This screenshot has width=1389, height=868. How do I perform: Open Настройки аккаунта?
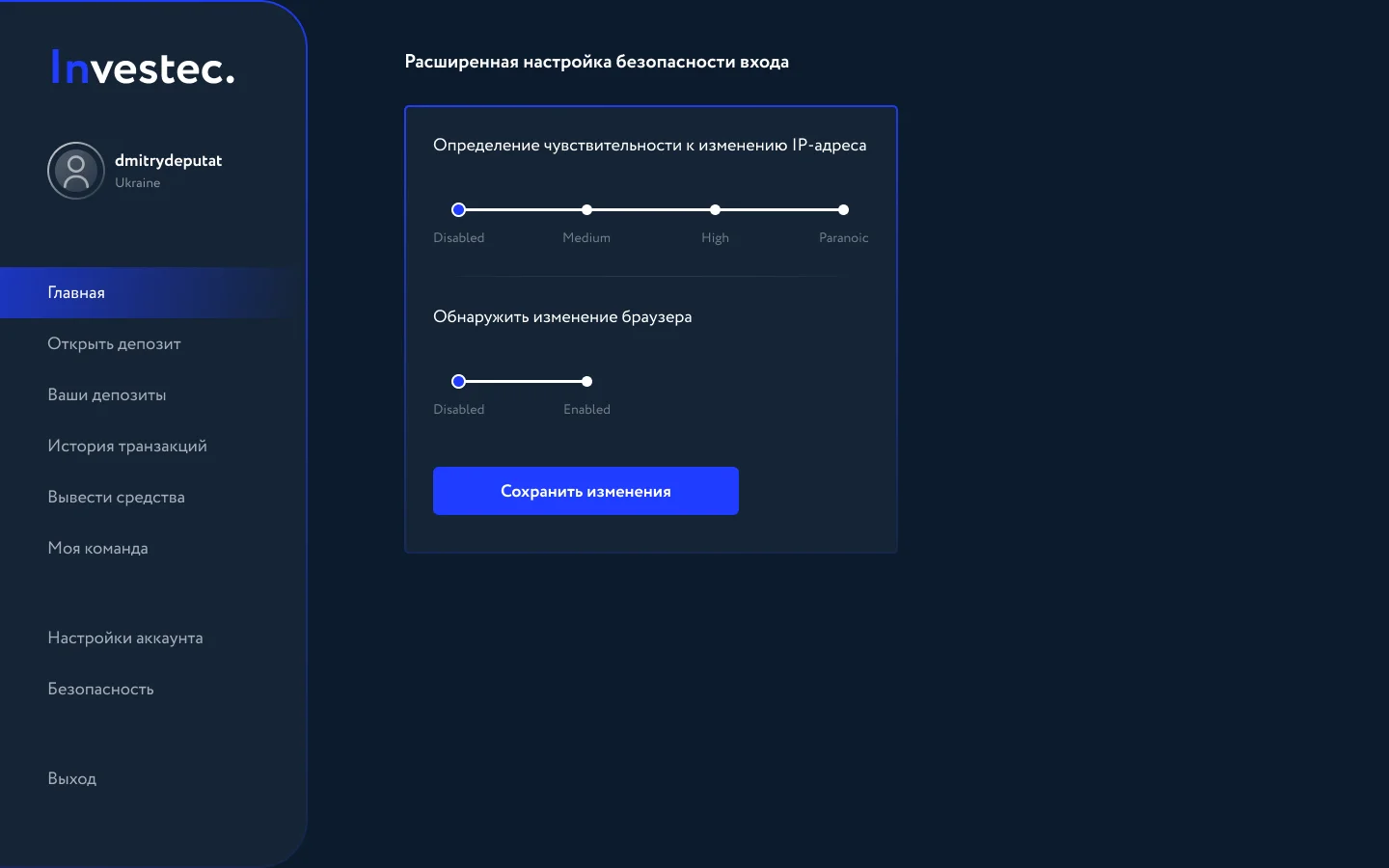(125, 637)
